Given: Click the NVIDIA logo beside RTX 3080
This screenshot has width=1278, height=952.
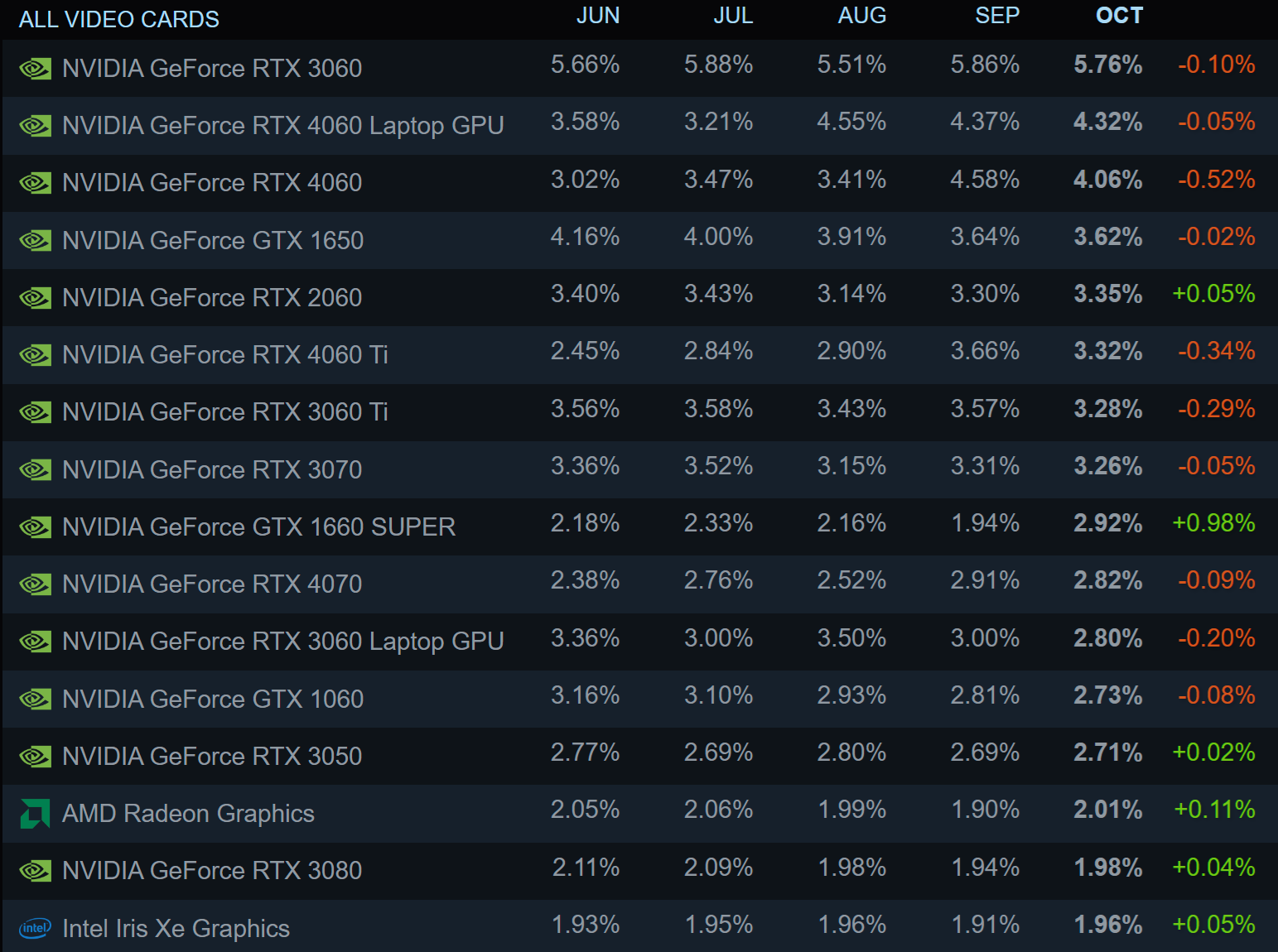Looking at the screenshot, I should (x=35, y=871).
